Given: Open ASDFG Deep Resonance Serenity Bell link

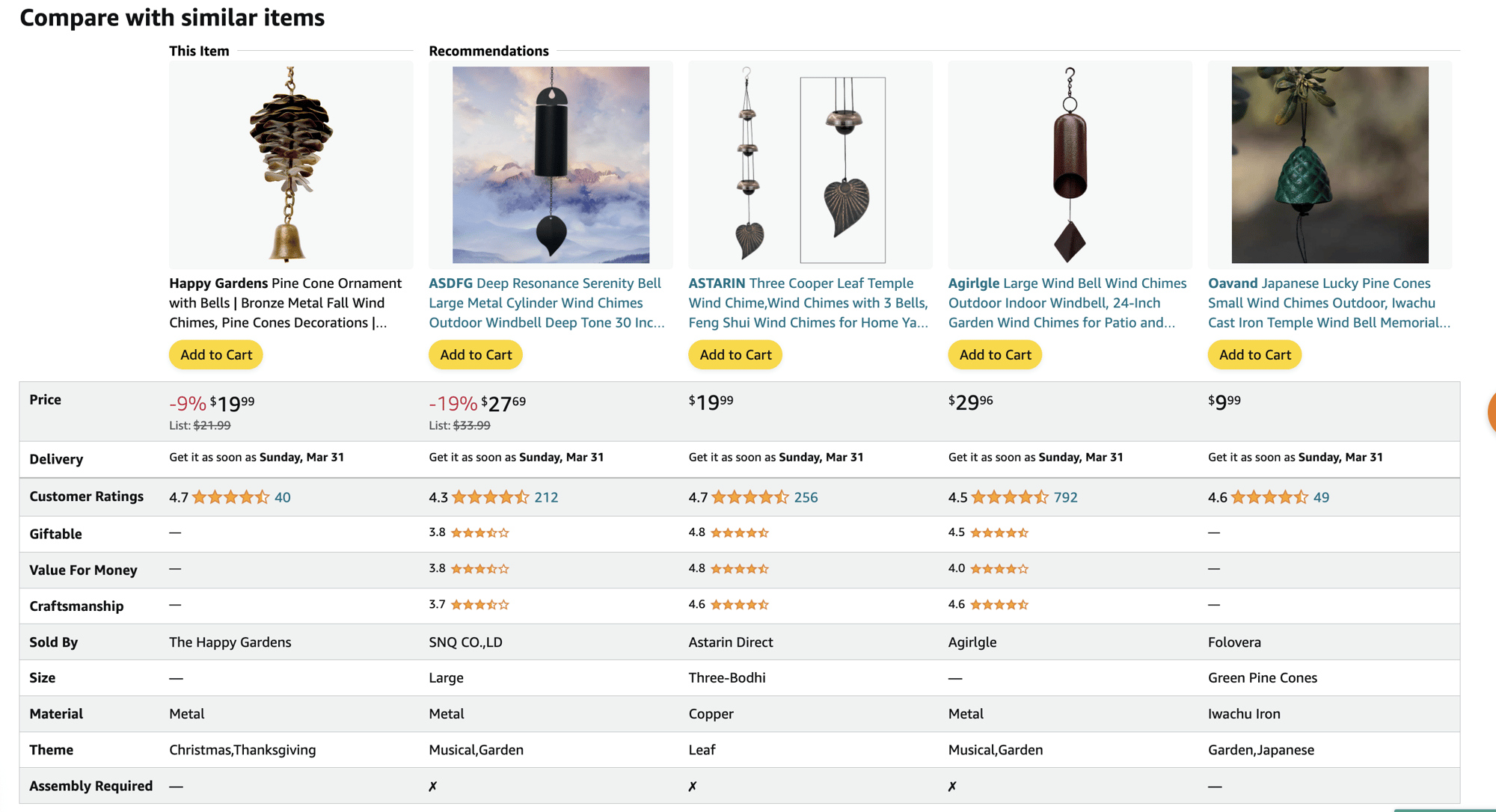Looking at the screenshot, I should click(x=547, y=303).
